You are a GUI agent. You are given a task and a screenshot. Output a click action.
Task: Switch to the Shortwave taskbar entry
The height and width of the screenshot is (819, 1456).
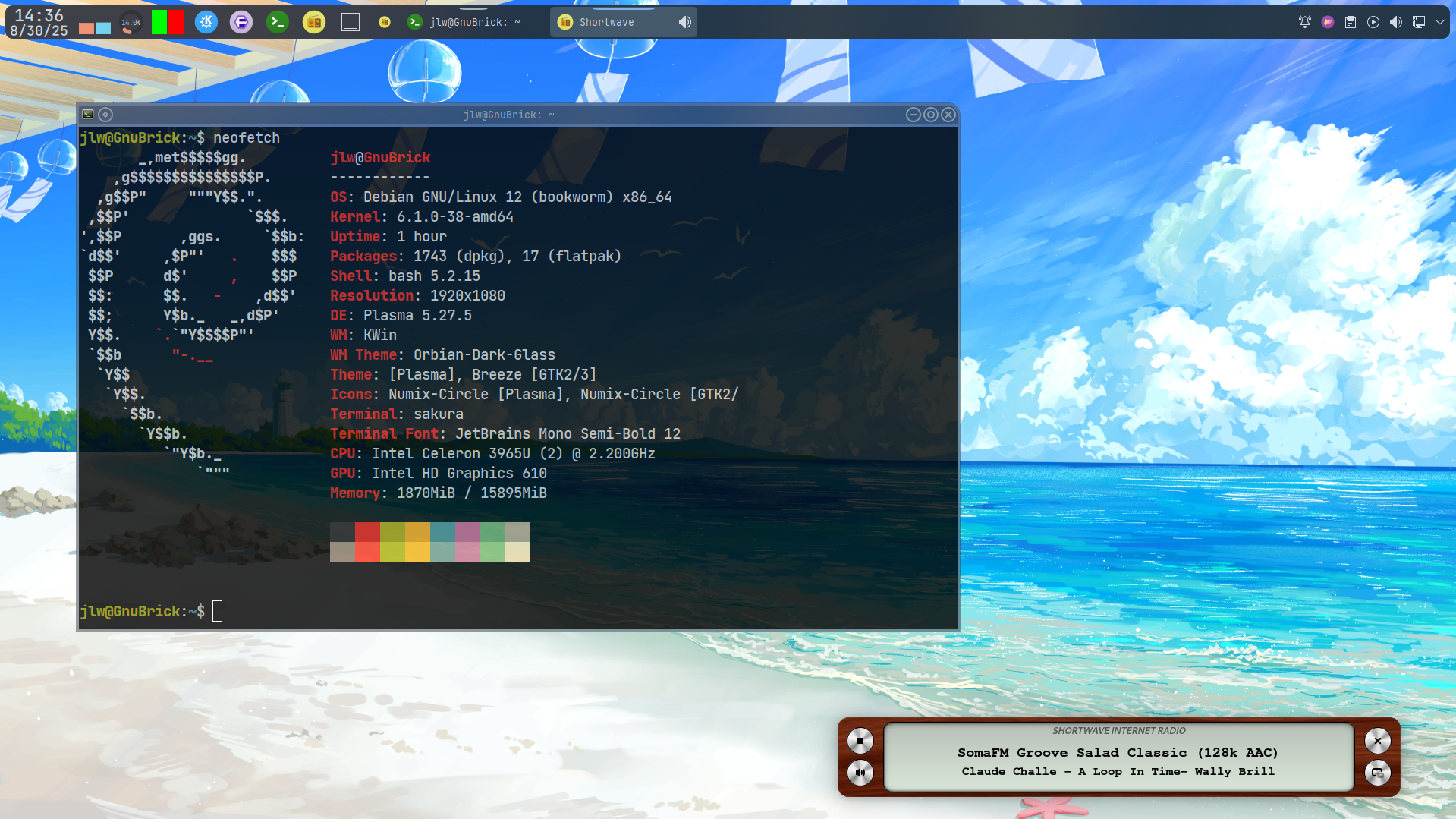click(x=607, y=22)
